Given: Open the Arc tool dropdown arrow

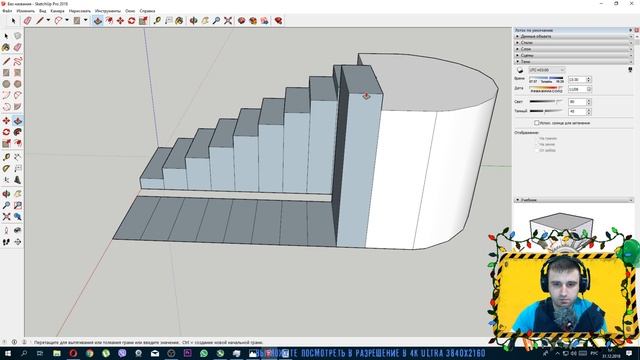Looking at the screenshot, I should 67,20.
